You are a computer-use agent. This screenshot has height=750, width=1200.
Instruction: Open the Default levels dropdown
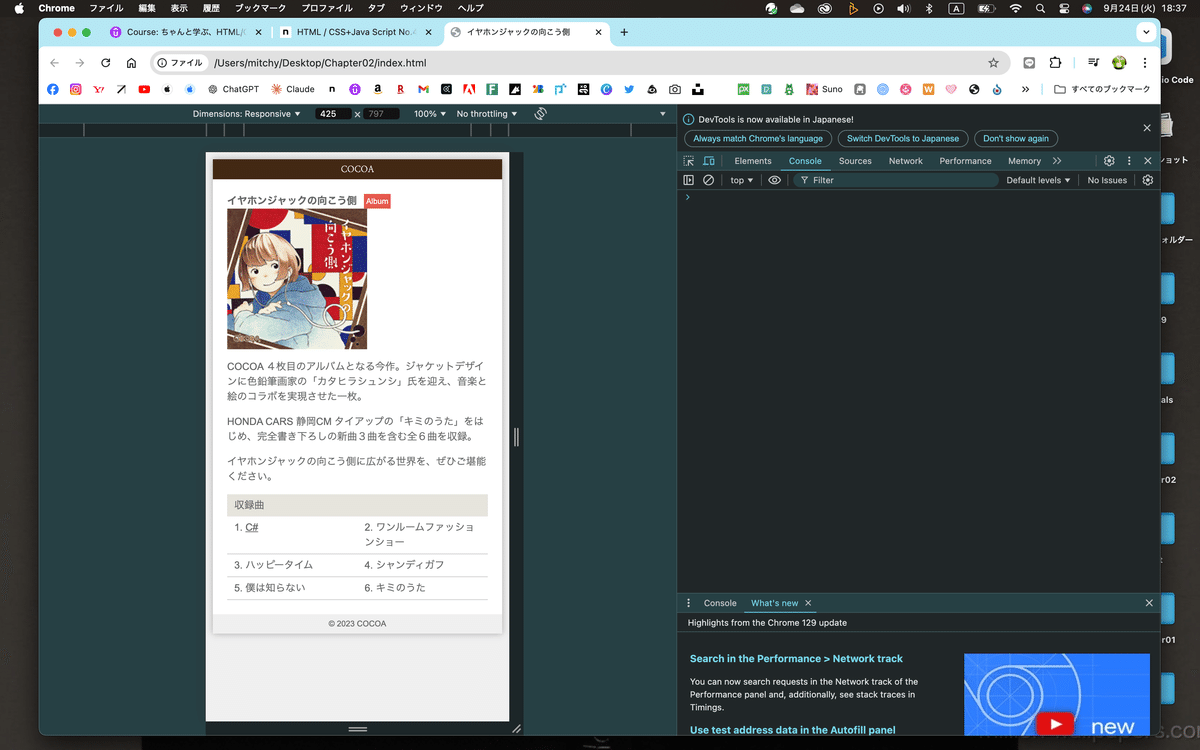pyautogui.click(x=1036, y=180)
